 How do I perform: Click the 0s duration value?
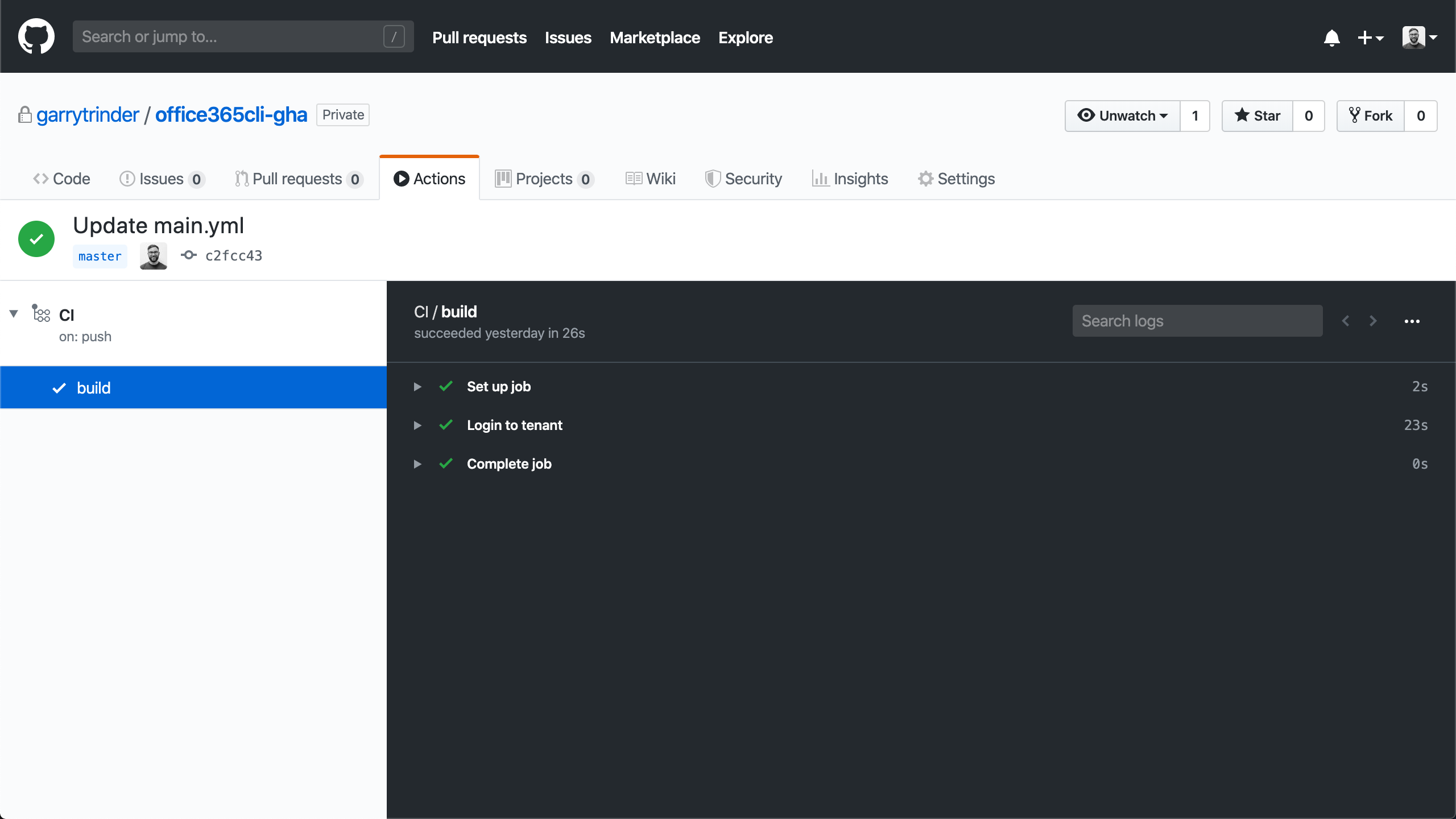[x=1420, y=464]
